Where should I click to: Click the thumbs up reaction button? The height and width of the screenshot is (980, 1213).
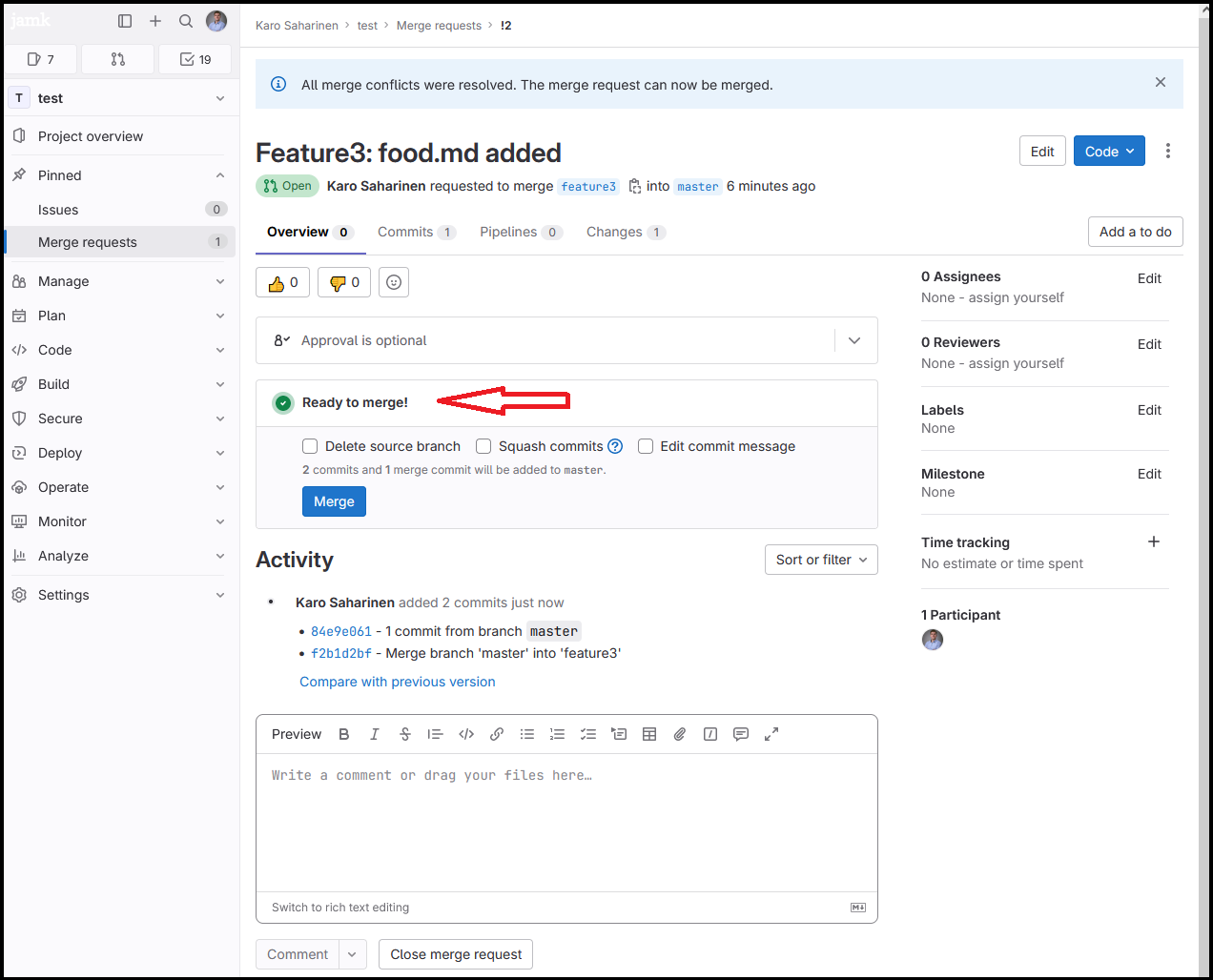[282, 283]
